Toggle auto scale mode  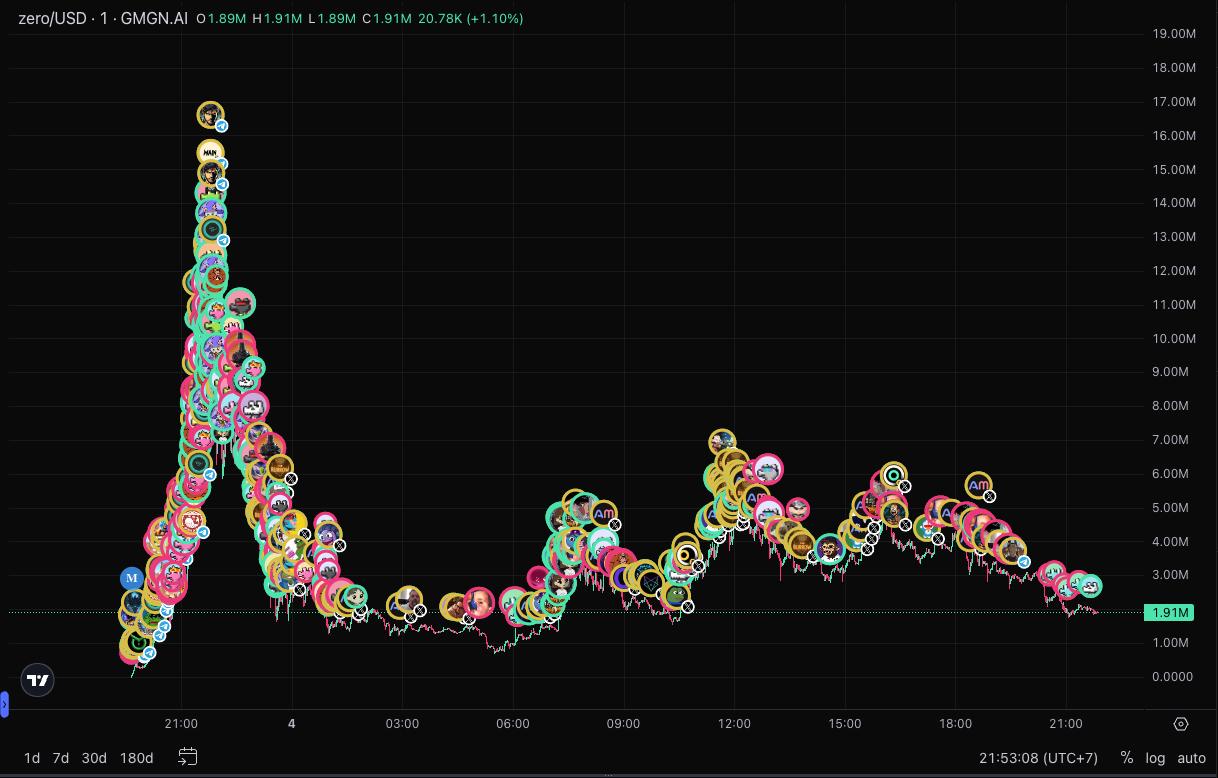coord(1191,757)
